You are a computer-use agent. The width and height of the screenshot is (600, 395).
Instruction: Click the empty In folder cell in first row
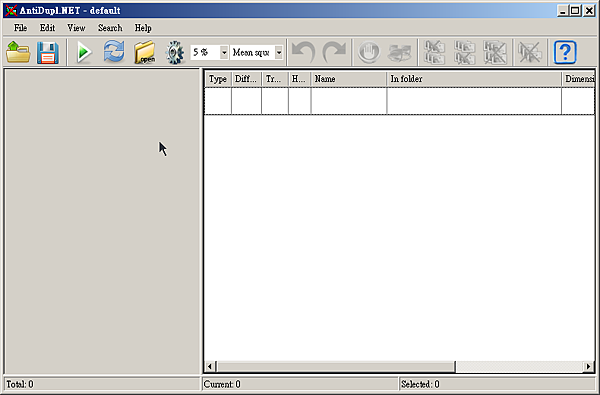tap(474, 101)
